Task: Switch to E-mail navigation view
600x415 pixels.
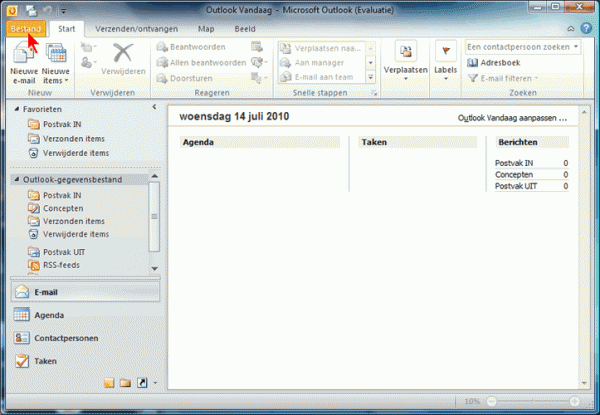Action: click(86, 292)
